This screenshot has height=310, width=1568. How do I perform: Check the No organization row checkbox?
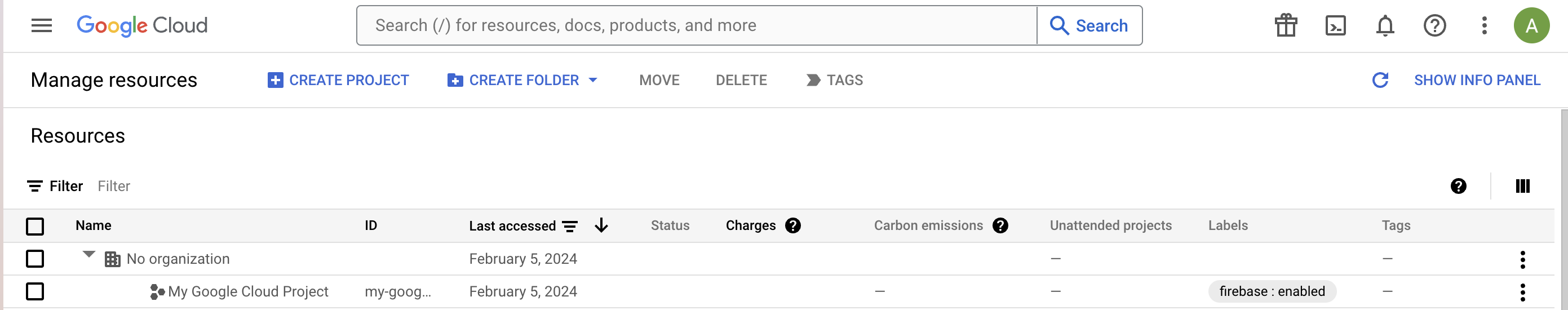click(36, 259)
